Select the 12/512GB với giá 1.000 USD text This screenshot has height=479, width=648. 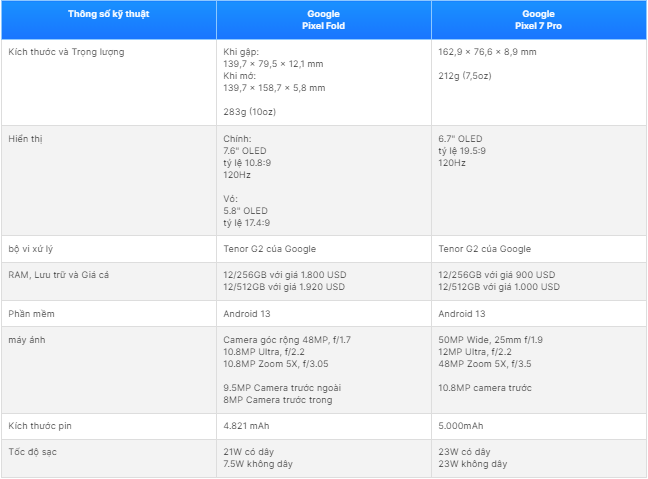499,287
